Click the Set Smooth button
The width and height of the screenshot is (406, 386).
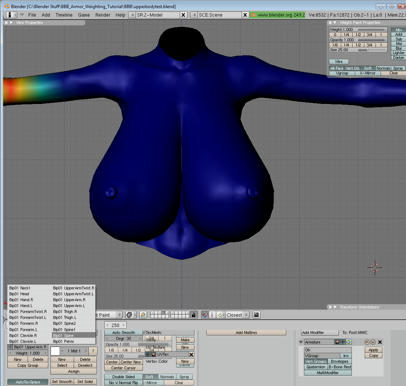point(62,382)
